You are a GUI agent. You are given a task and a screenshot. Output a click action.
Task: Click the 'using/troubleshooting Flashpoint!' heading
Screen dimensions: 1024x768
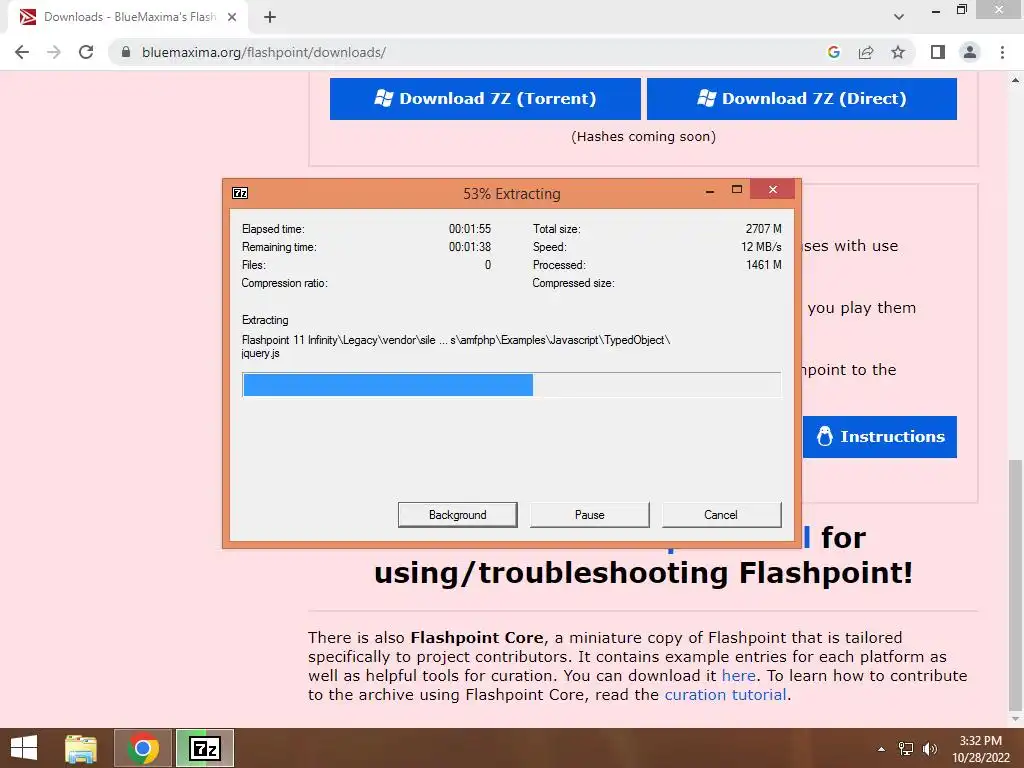(x=643, y=573)
